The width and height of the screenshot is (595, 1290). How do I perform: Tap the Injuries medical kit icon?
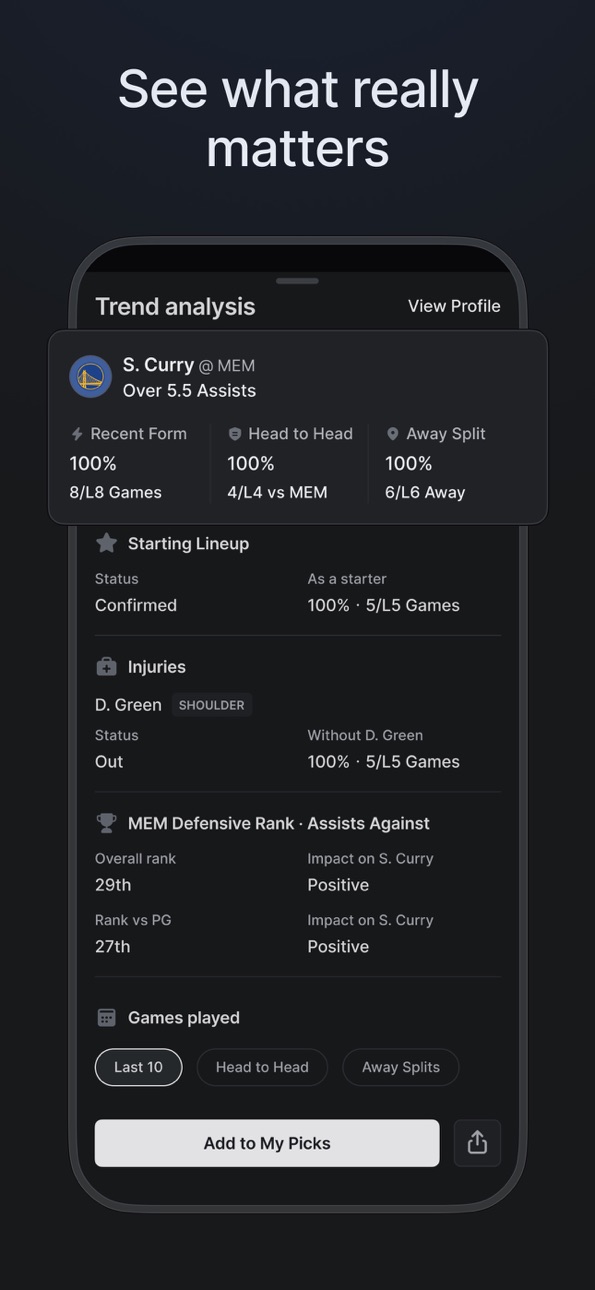coord(106,667)
